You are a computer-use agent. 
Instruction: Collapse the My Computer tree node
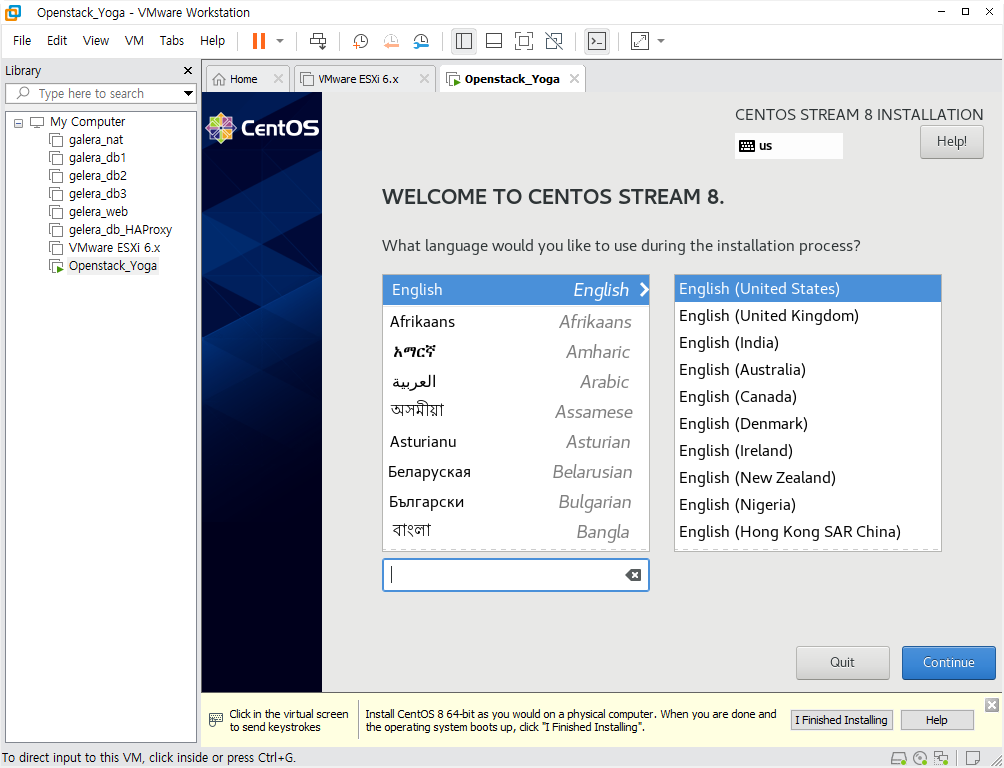19,122
